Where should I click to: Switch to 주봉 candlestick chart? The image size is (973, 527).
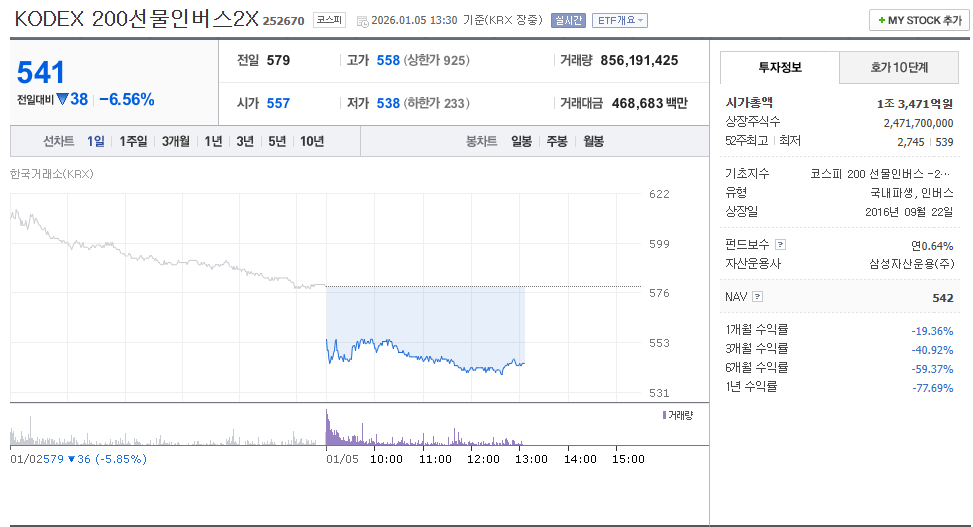(x=557, y=141)
